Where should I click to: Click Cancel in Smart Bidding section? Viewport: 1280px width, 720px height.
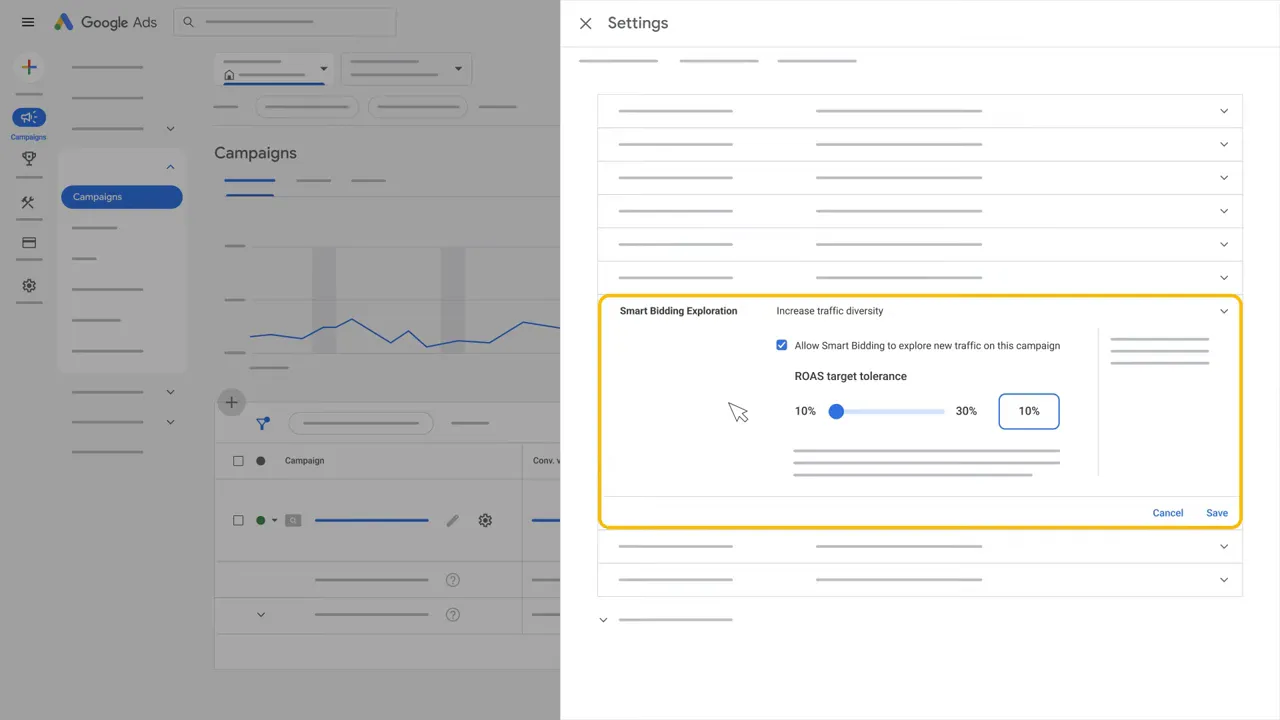(1167, 513)
